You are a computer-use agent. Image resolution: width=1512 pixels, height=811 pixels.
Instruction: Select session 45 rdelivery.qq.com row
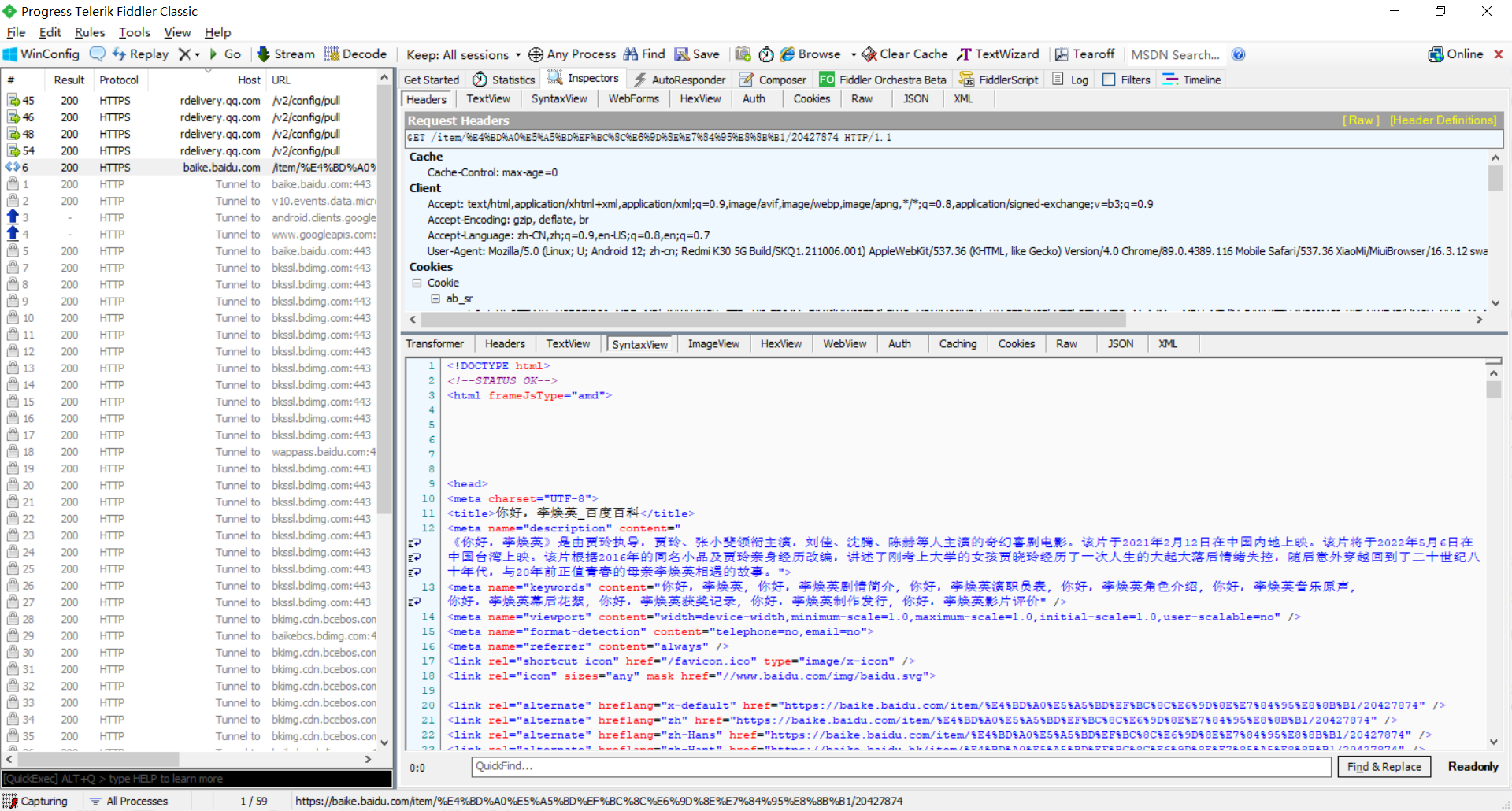tap(189, 100)
